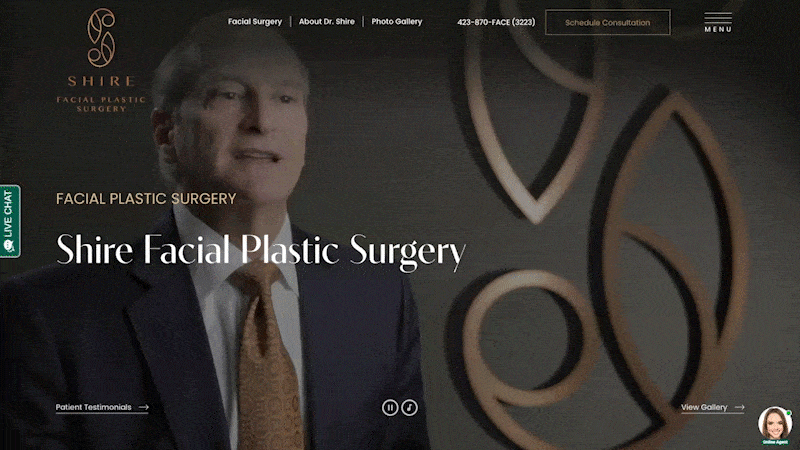Click the arrow next to Patient Testimonials
800x450 pixels.
[x=143, y=407]
